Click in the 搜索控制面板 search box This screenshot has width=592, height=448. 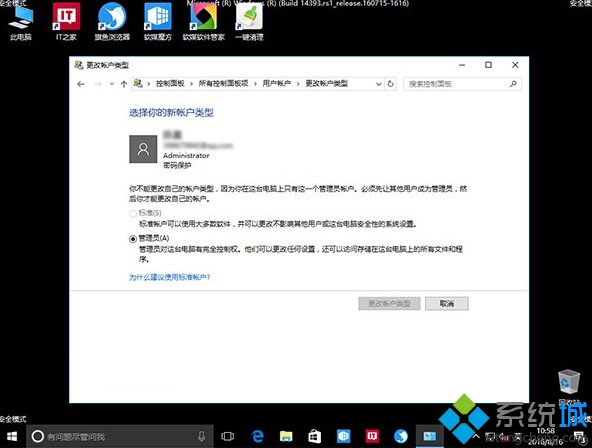458,84
